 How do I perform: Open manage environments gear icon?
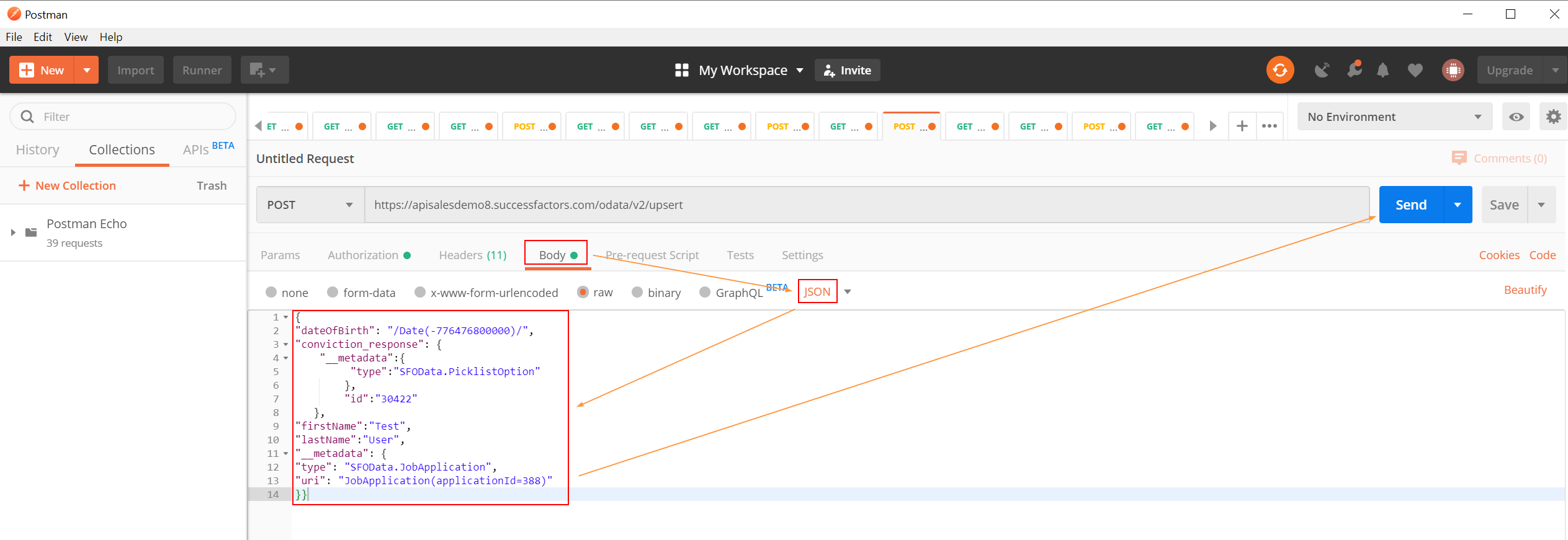1553,117
